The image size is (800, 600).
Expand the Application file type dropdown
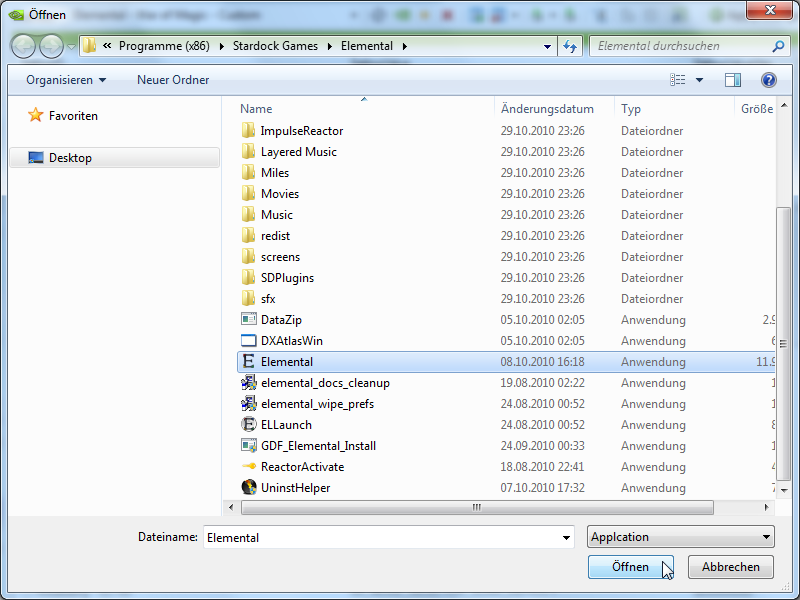tap(681, 537)
